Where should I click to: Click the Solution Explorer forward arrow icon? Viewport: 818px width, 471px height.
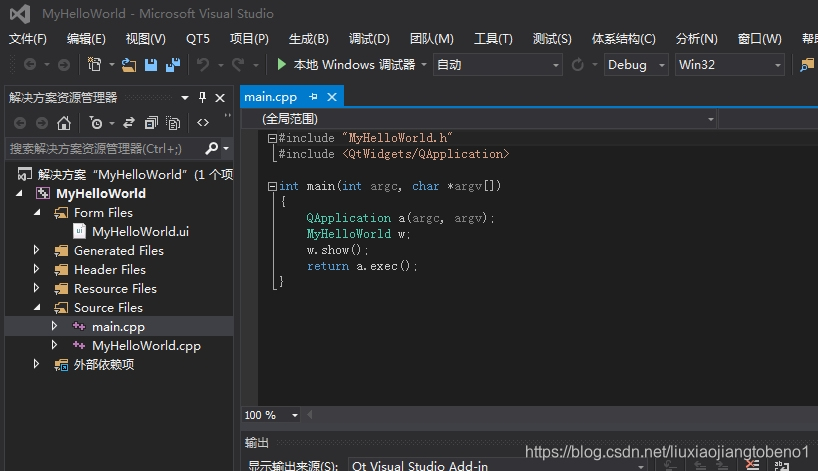(x=42, y=123)
